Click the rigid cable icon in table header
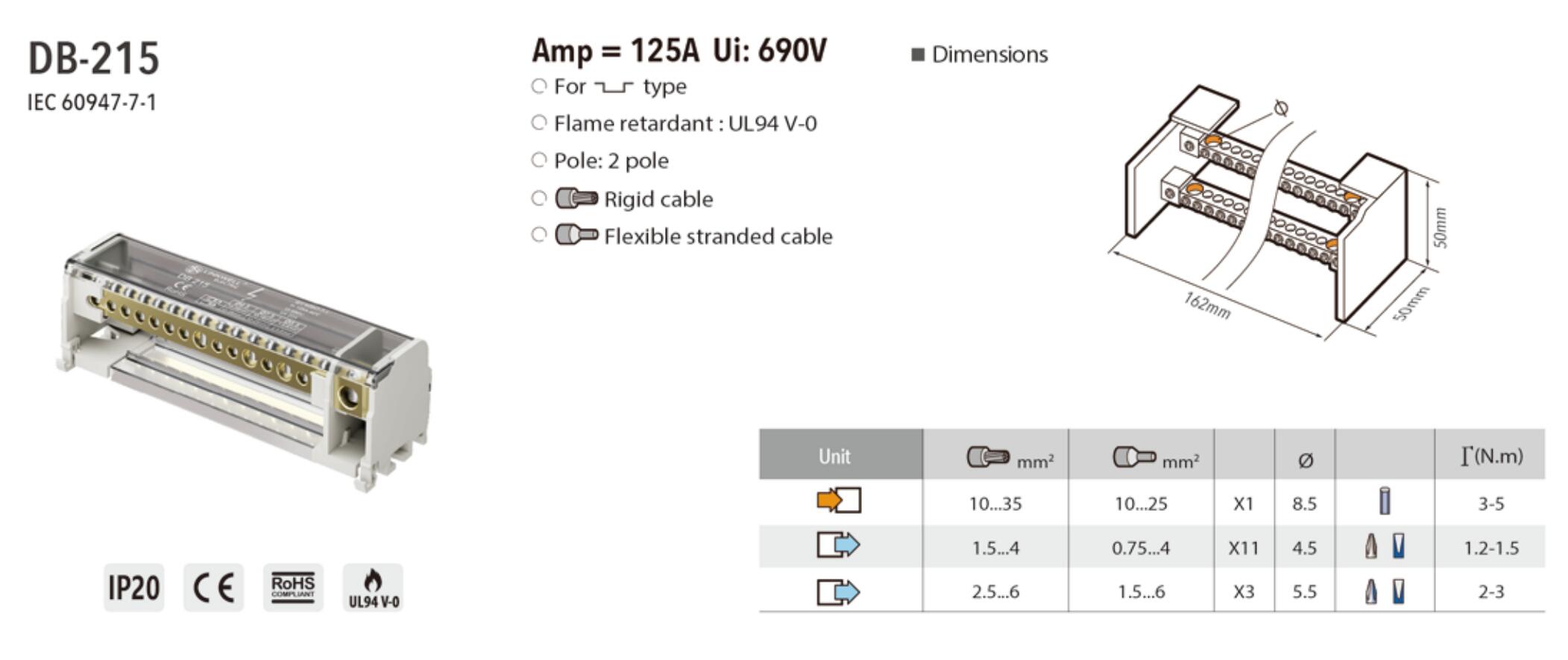This screenshot has height=660, width=1568. 988,456
